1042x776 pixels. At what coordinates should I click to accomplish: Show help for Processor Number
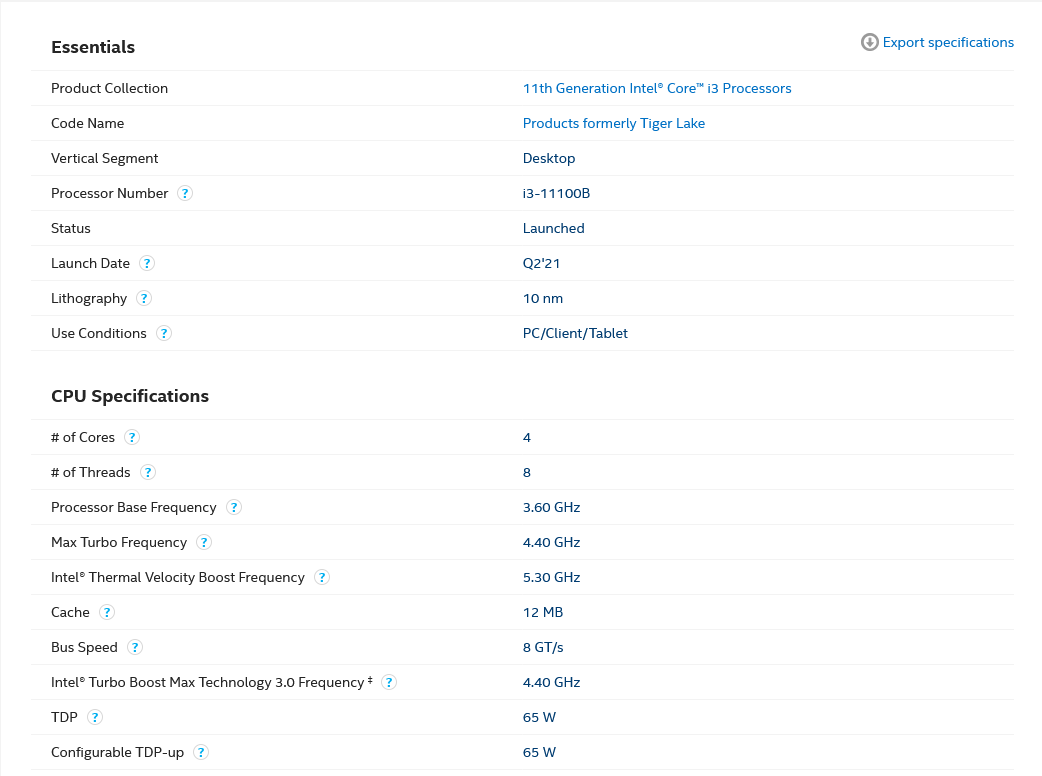pyautogui.click(x=185, y=193)
